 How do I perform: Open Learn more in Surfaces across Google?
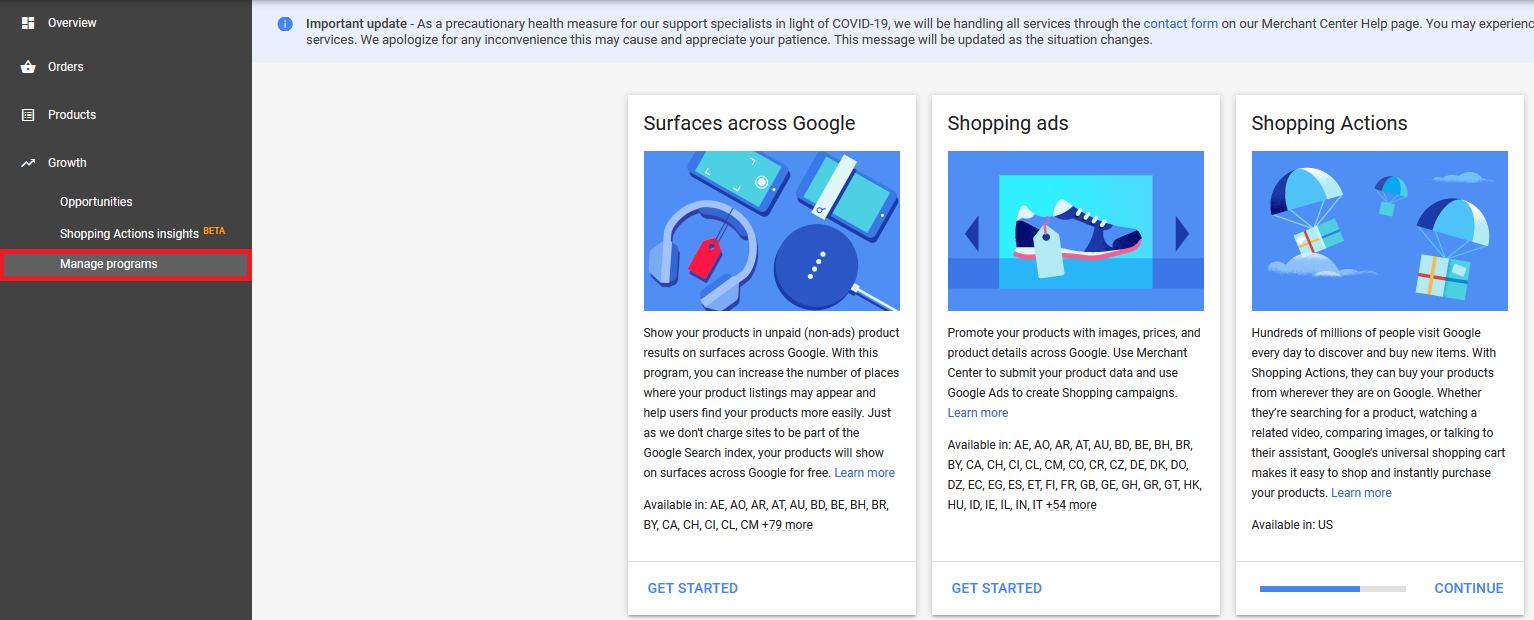click(x=864, y=473)
